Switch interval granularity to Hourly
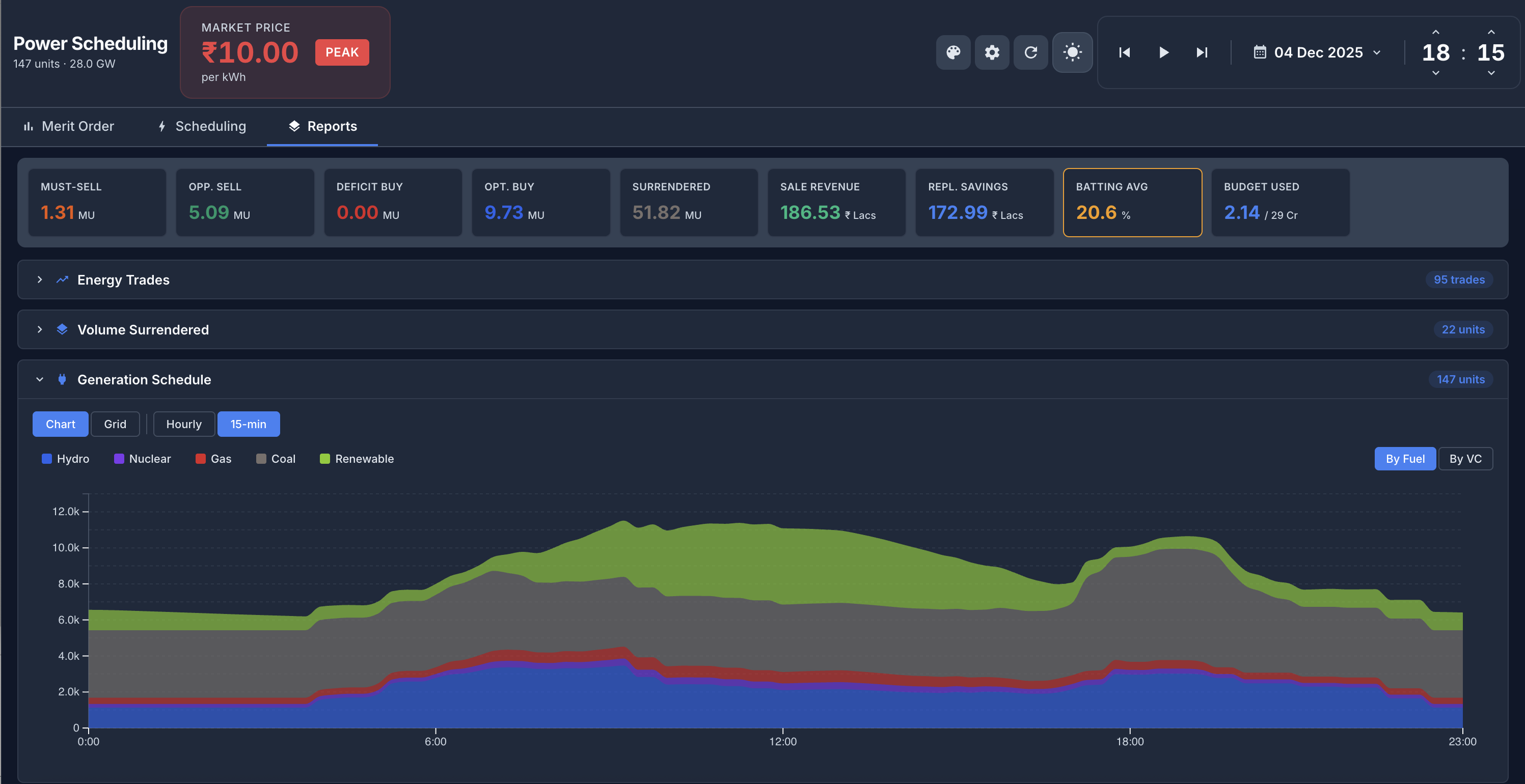 tap(183, 424)
